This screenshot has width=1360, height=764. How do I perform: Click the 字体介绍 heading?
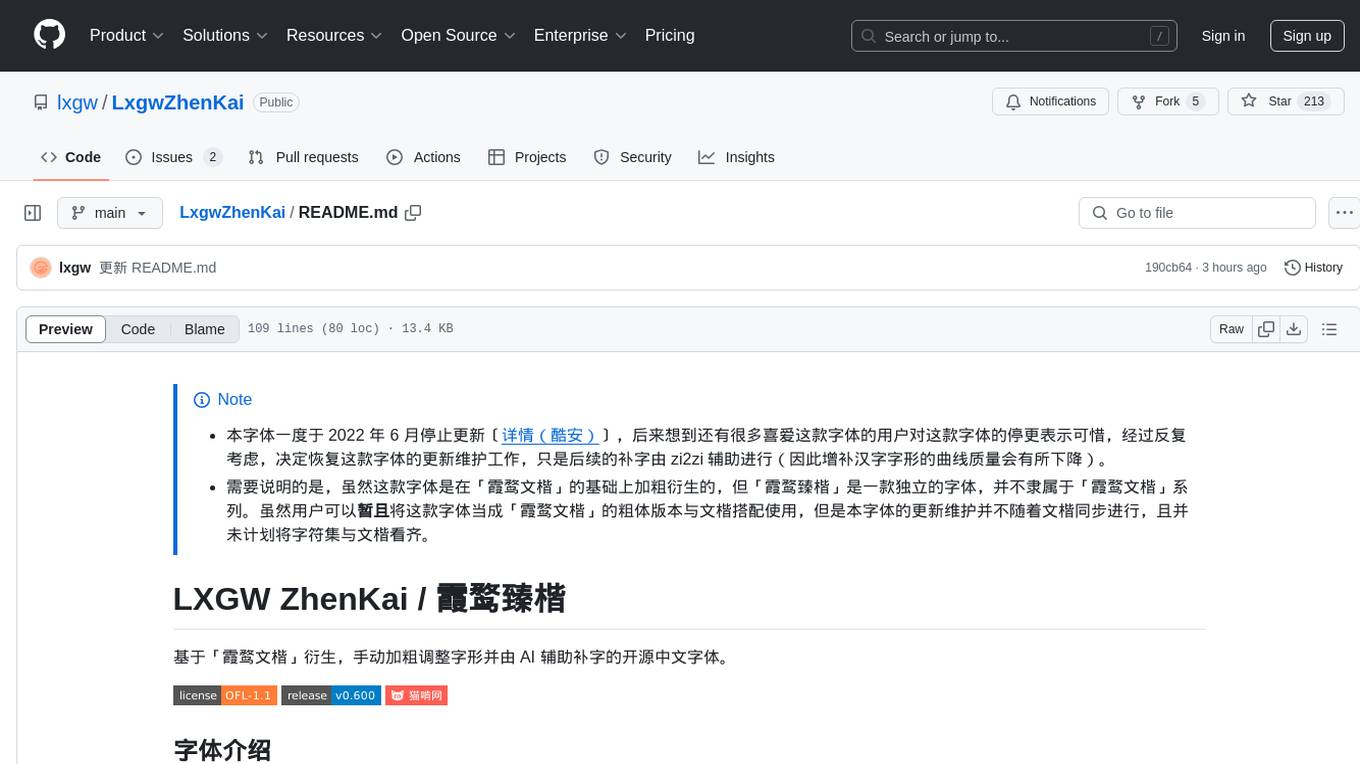coord(222,750)
